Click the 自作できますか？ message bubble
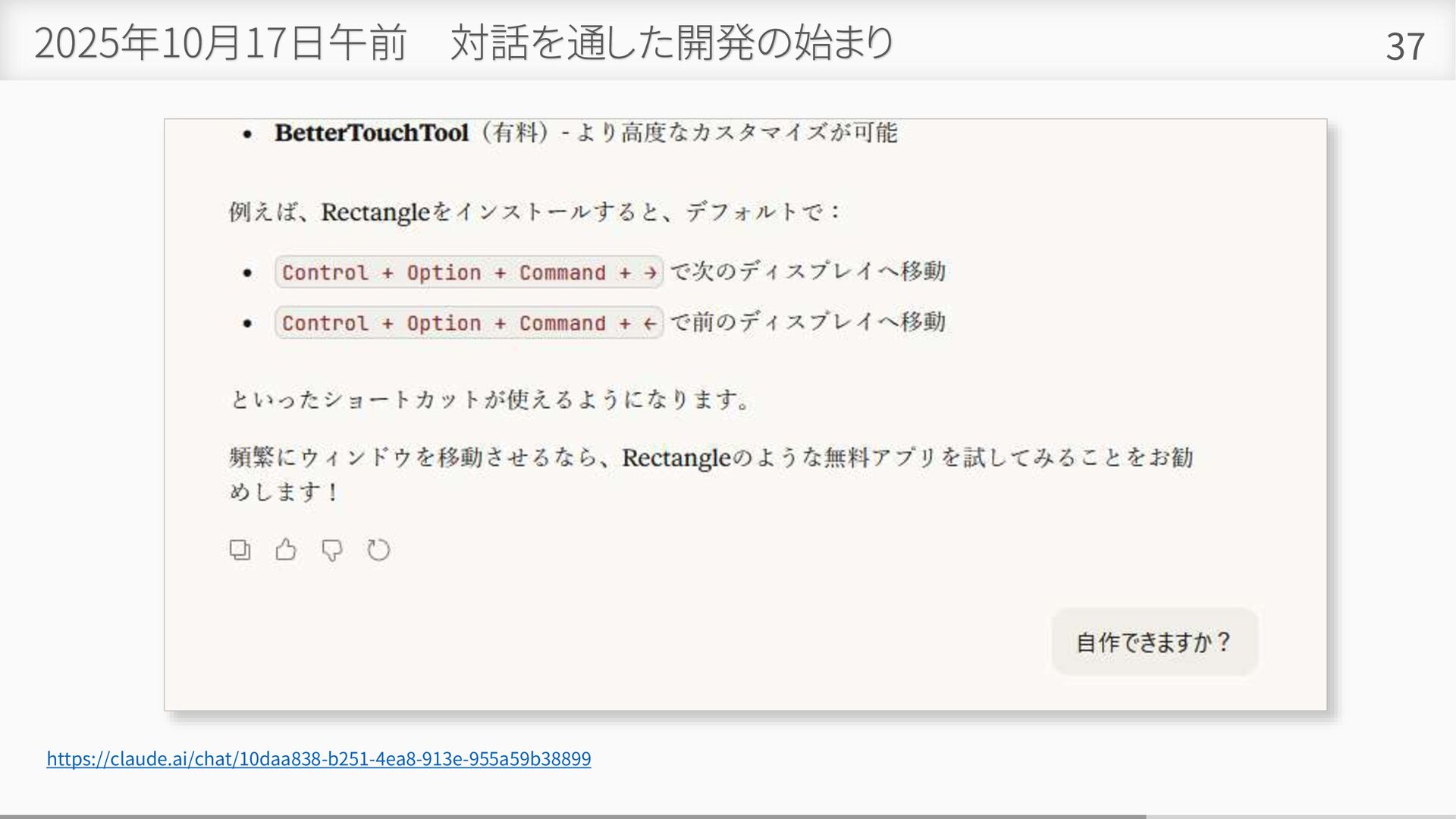The height and width of the screenshot is (819, 1456). pyautogui.click(x=1153, y=642)
